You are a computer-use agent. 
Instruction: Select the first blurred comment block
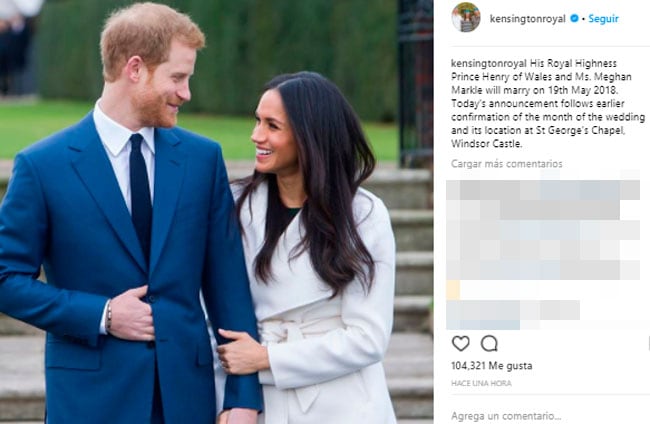click(543, 200)
